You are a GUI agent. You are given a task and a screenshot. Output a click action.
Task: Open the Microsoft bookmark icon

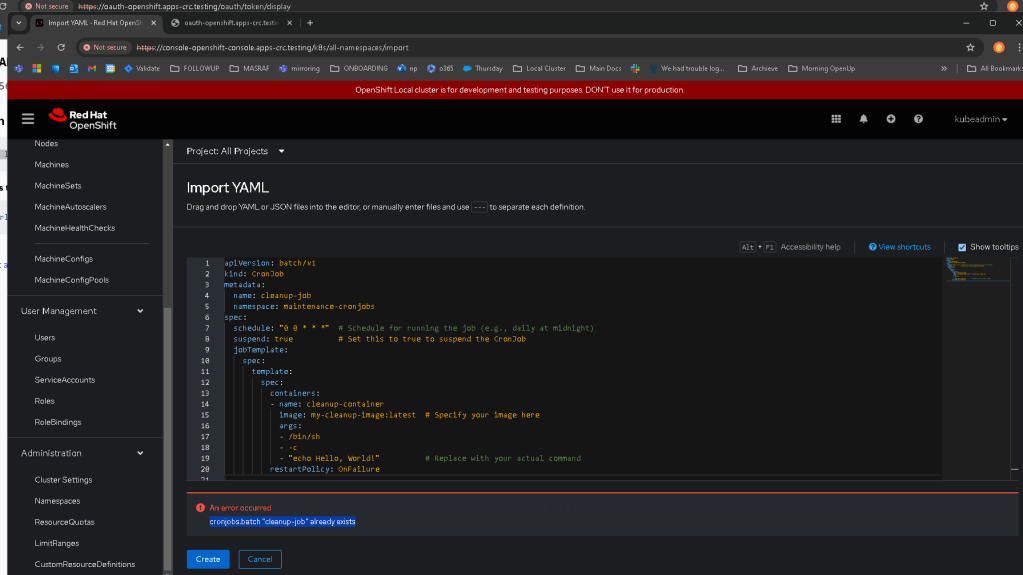pos(37,69)
